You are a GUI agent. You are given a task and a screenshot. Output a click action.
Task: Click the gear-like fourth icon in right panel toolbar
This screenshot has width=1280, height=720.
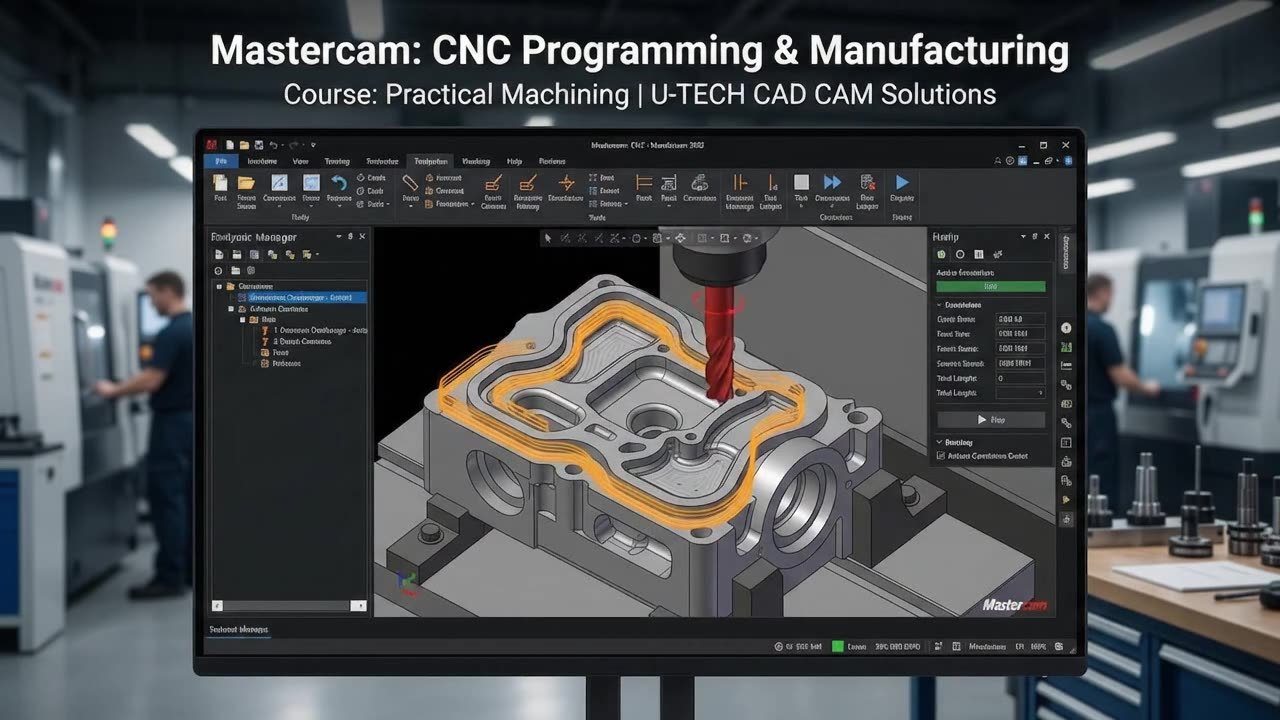coord(998,254)
